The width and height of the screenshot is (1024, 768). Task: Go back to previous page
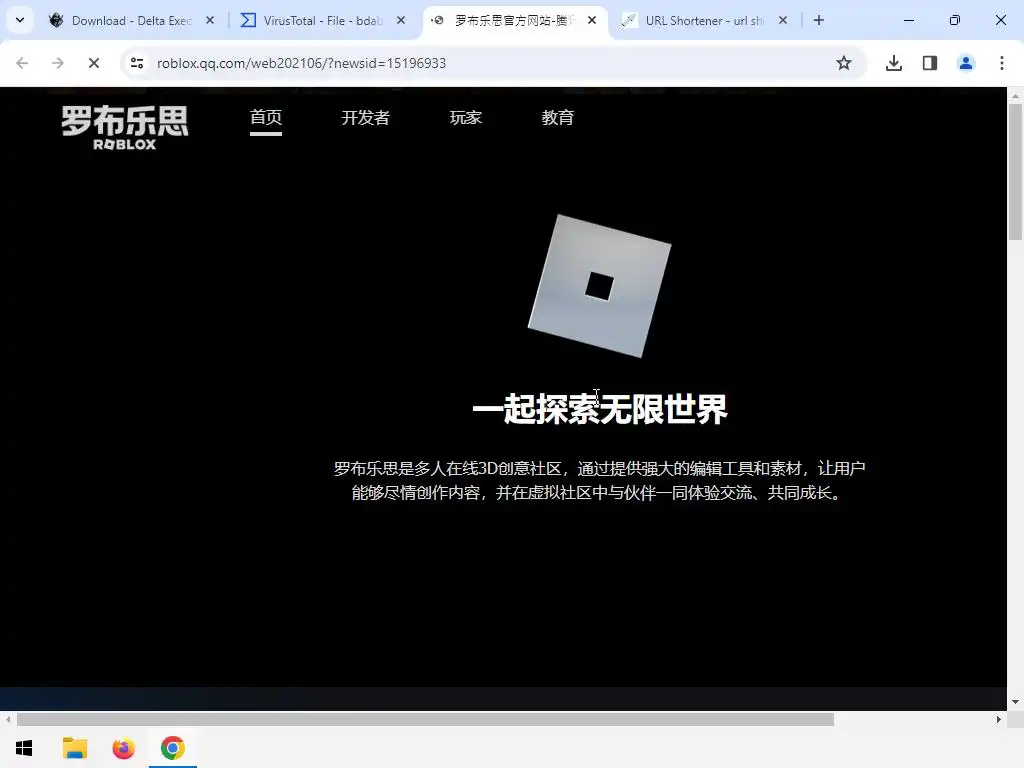(x=22, y=63)
